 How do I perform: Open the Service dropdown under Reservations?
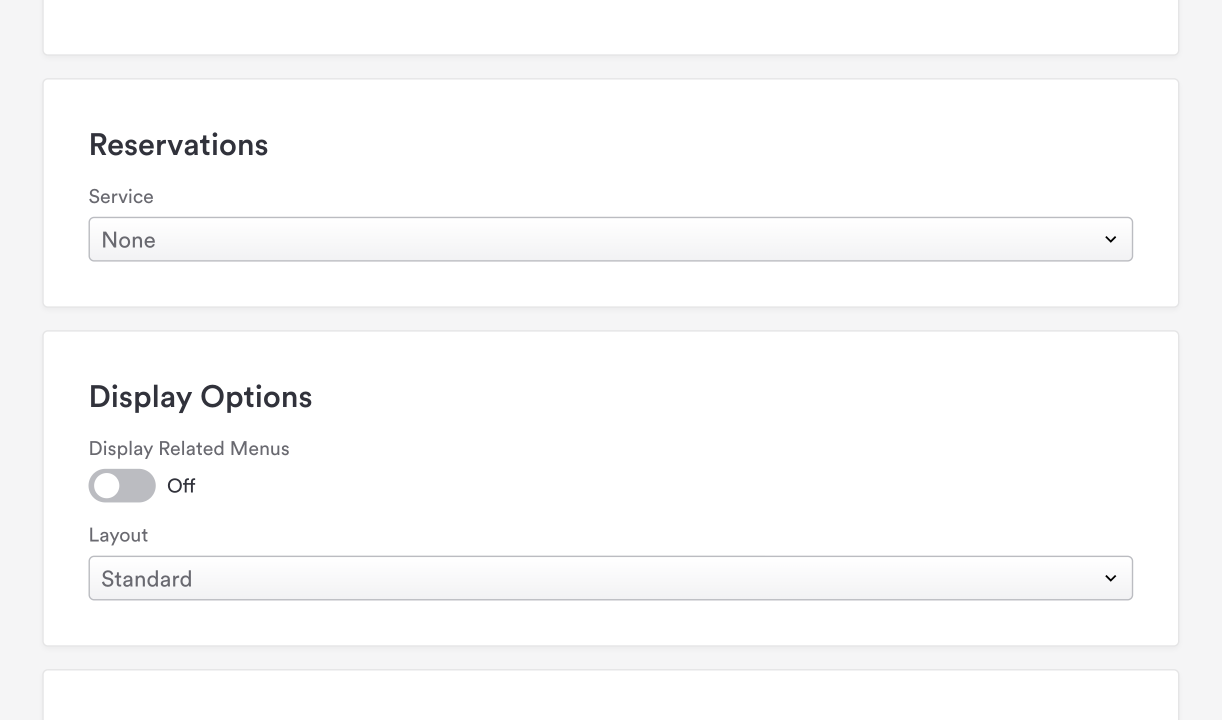click(610, 240)
